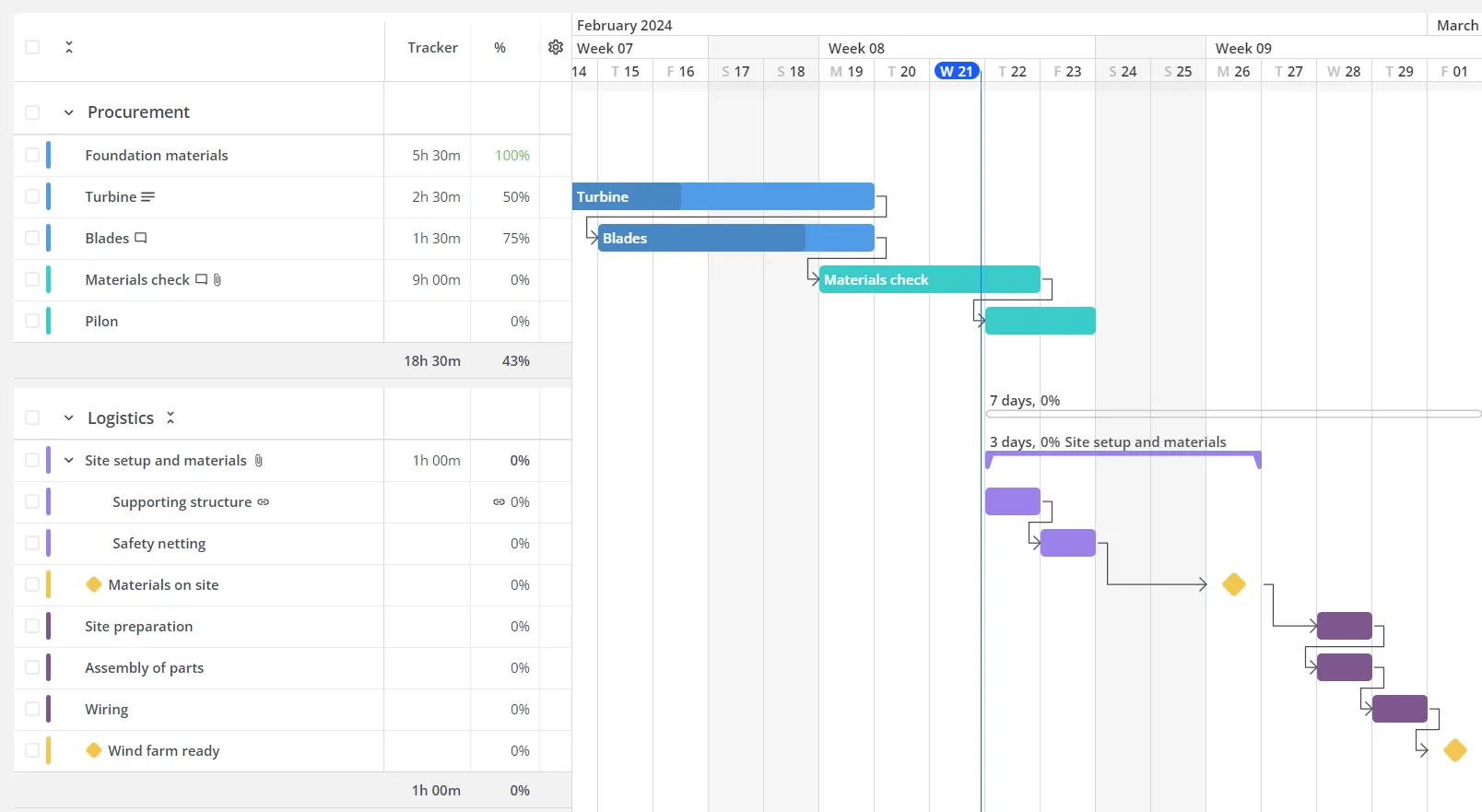1482x812 pixels.
Task: Click the attachment paperclip on Materials check
Action: [x=218, y=280]
